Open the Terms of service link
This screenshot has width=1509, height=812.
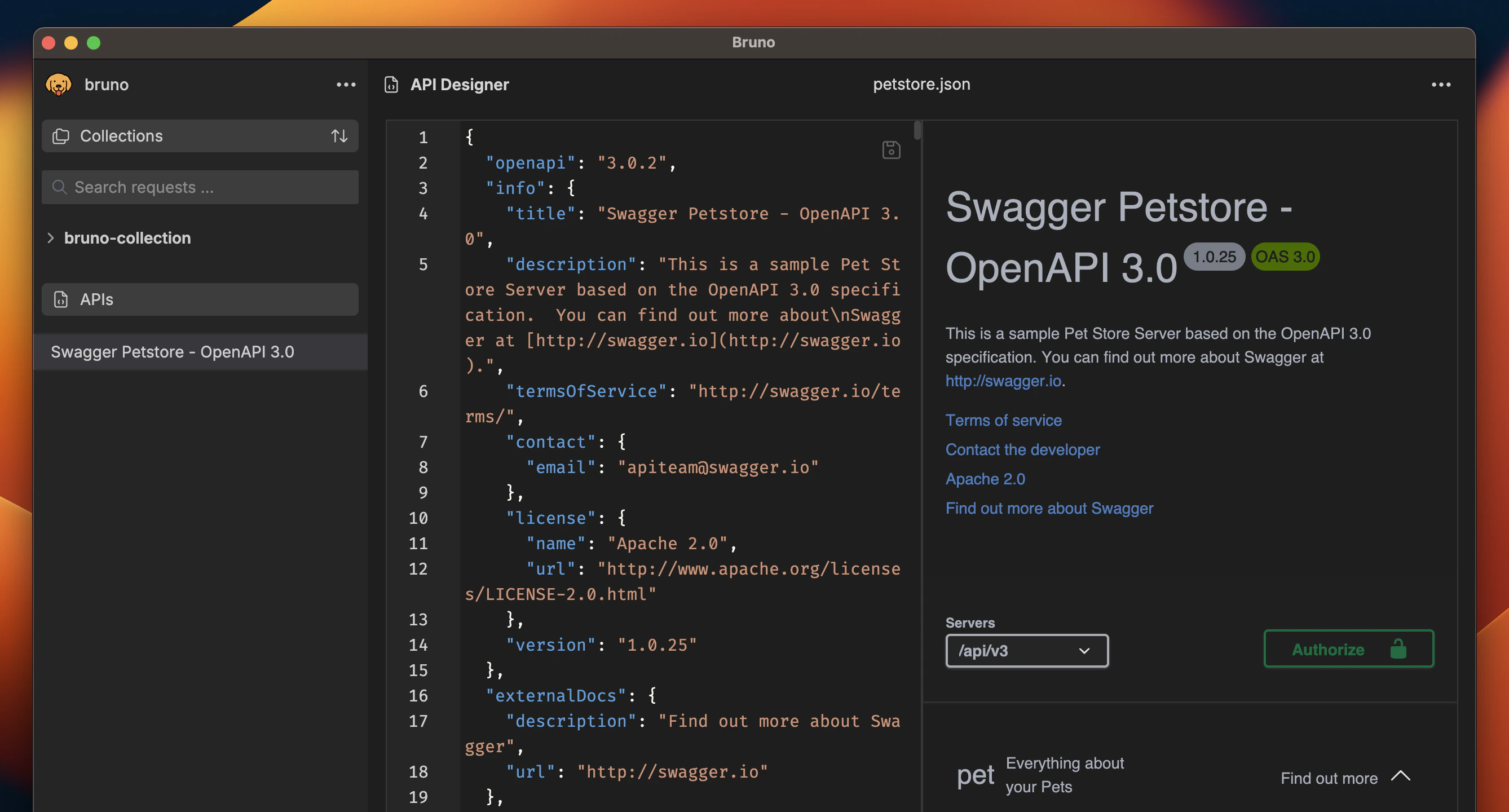[x=1003, y=420]
